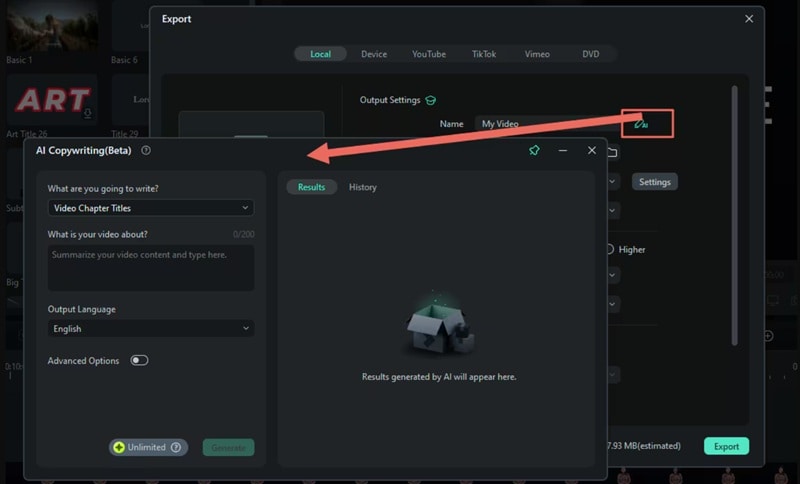
Task: Toggle Advanced Options switch
Action: click(x=139, y=361)
